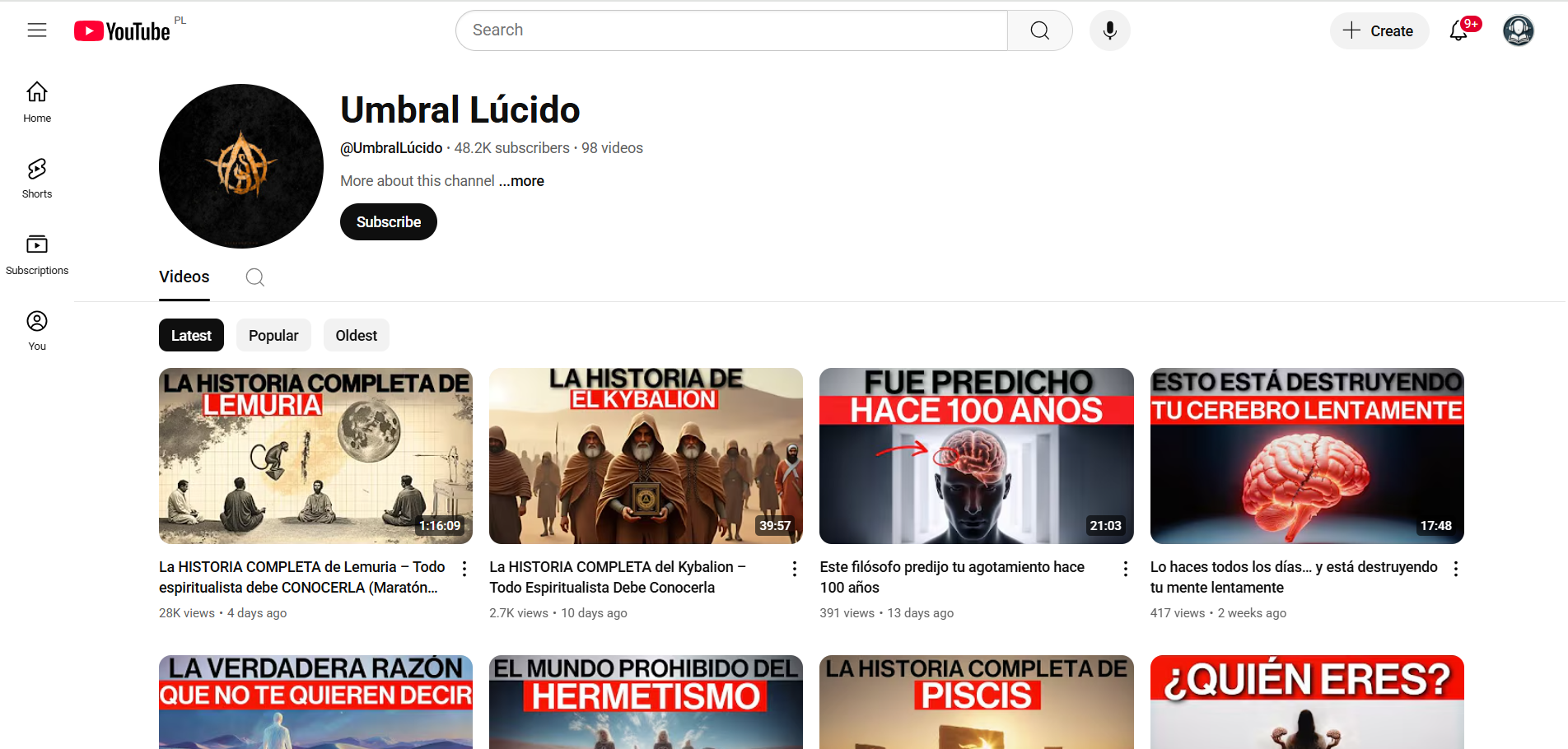The image size is (1568, 749).
Task: Go to Home in sidebar
Action: (37, 102)
